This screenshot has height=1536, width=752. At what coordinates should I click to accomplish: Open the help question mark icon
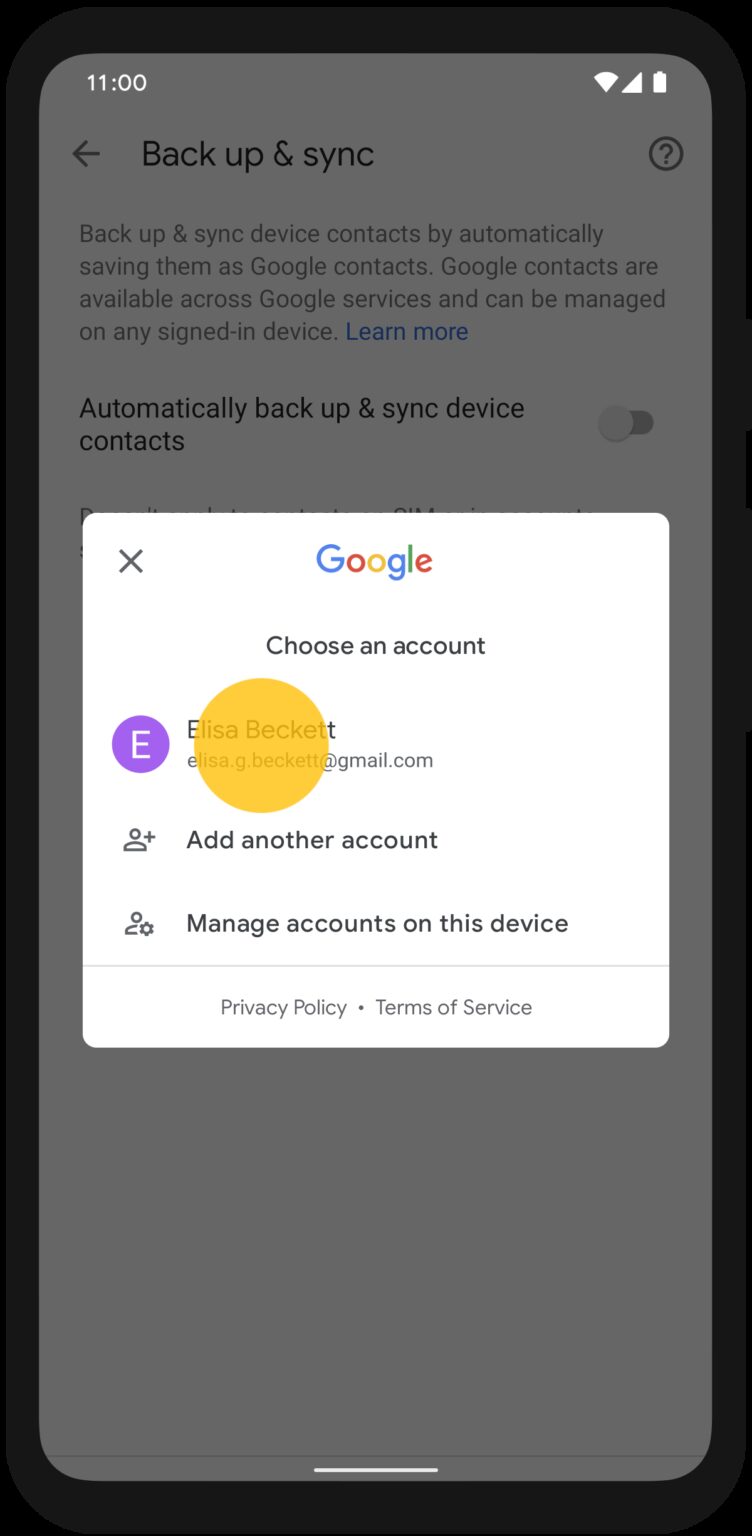coord(666,154)
